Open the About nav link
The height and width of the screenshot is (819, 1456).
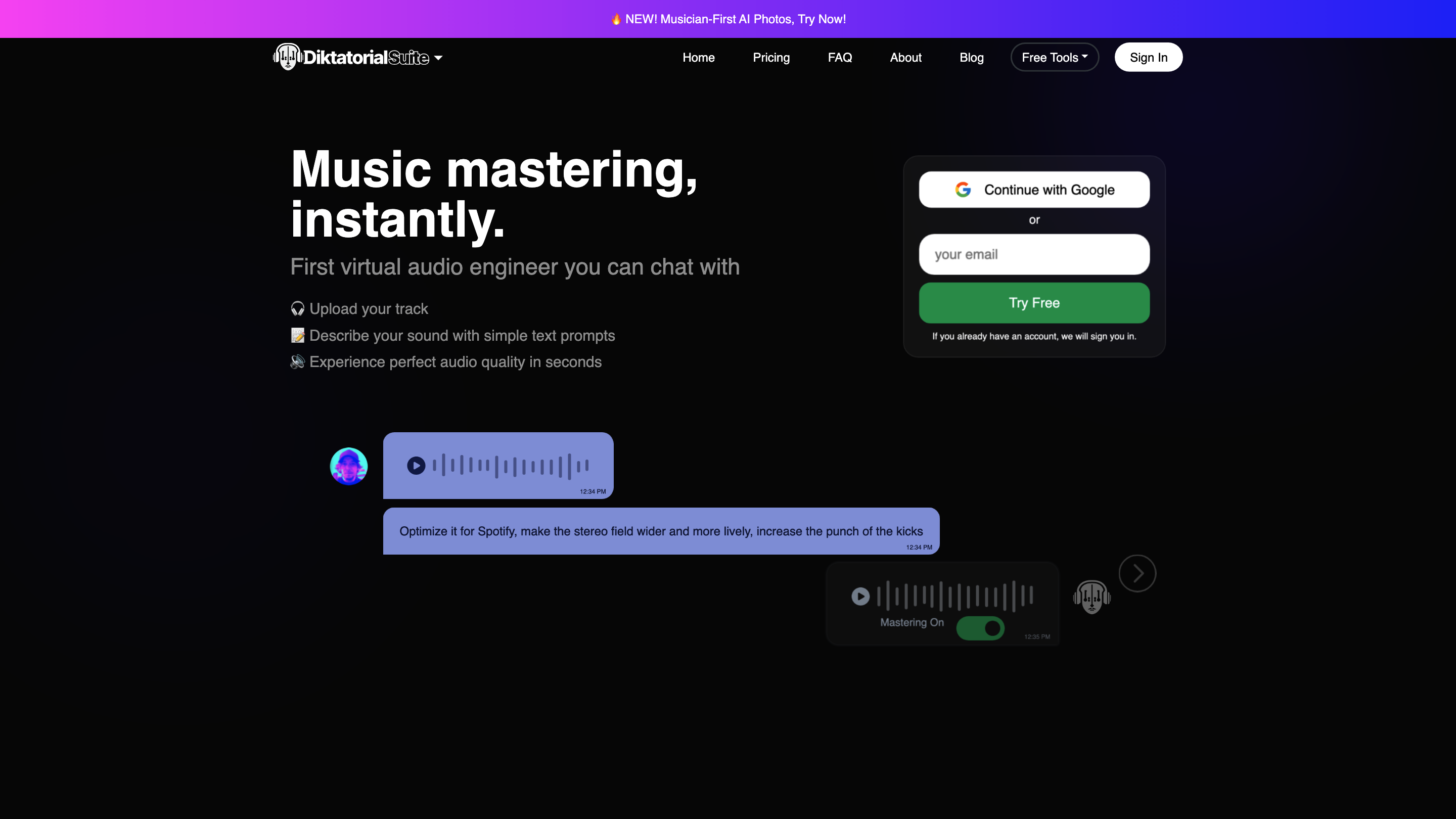pos(905,57)
